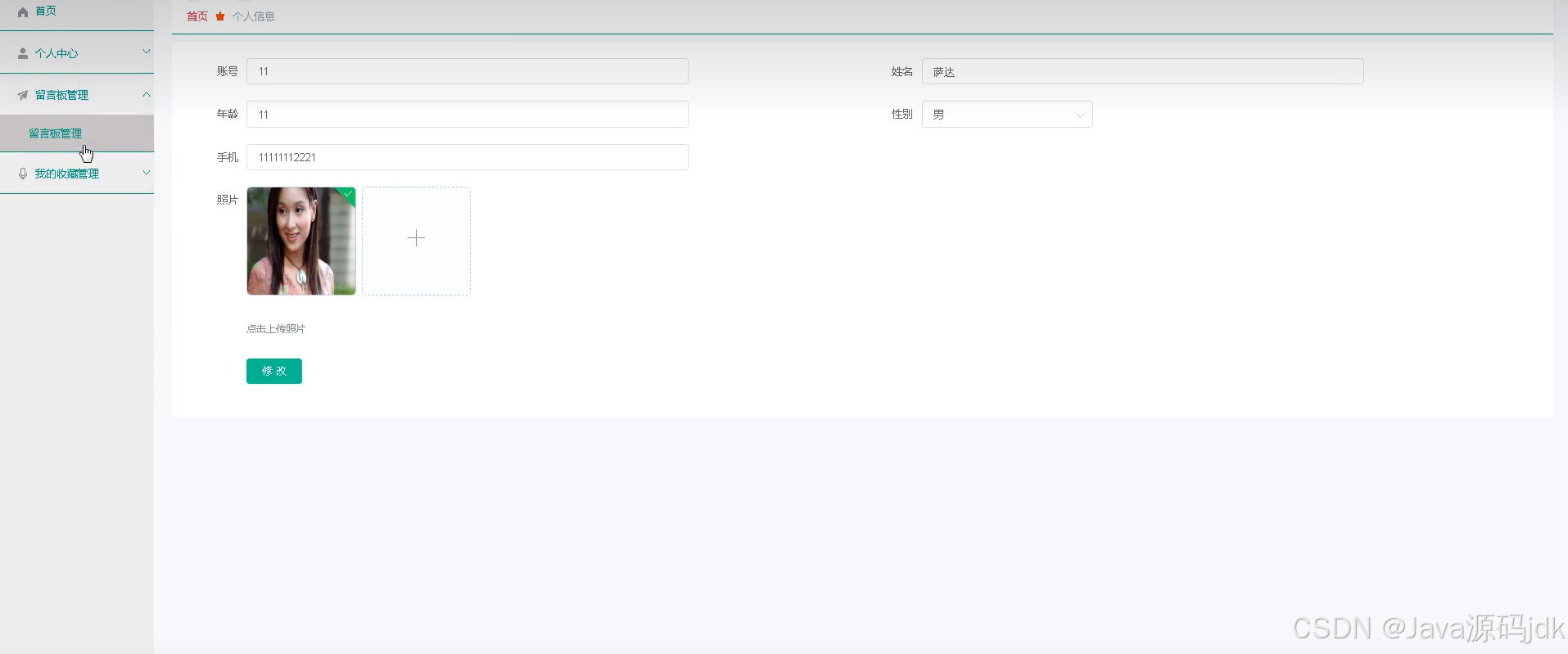1568x654 pixels.
Task: Collapse the 留言板管理 chevron
Action: 147,94
